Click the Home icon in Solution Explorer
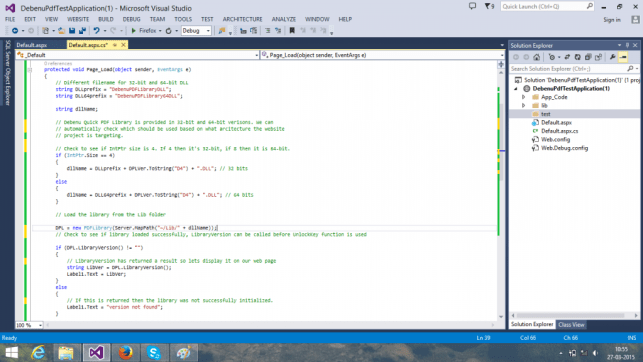The width and height of the screenshot is (643, 362). click(536, 57)
